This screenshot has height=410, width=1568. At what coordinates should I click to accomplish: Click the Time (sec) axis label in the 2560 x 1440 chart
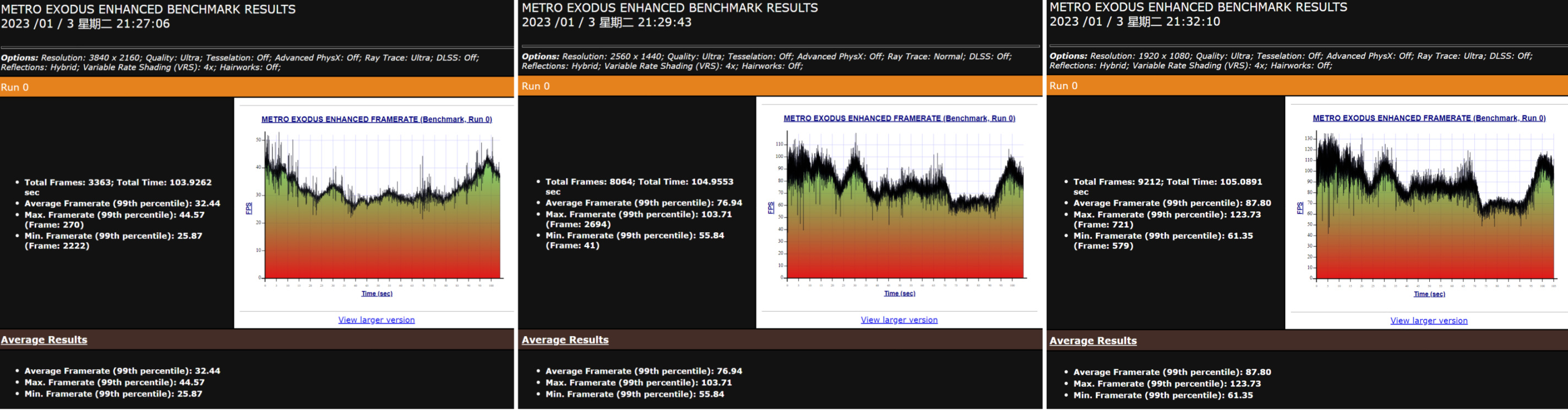click(899, 294)
